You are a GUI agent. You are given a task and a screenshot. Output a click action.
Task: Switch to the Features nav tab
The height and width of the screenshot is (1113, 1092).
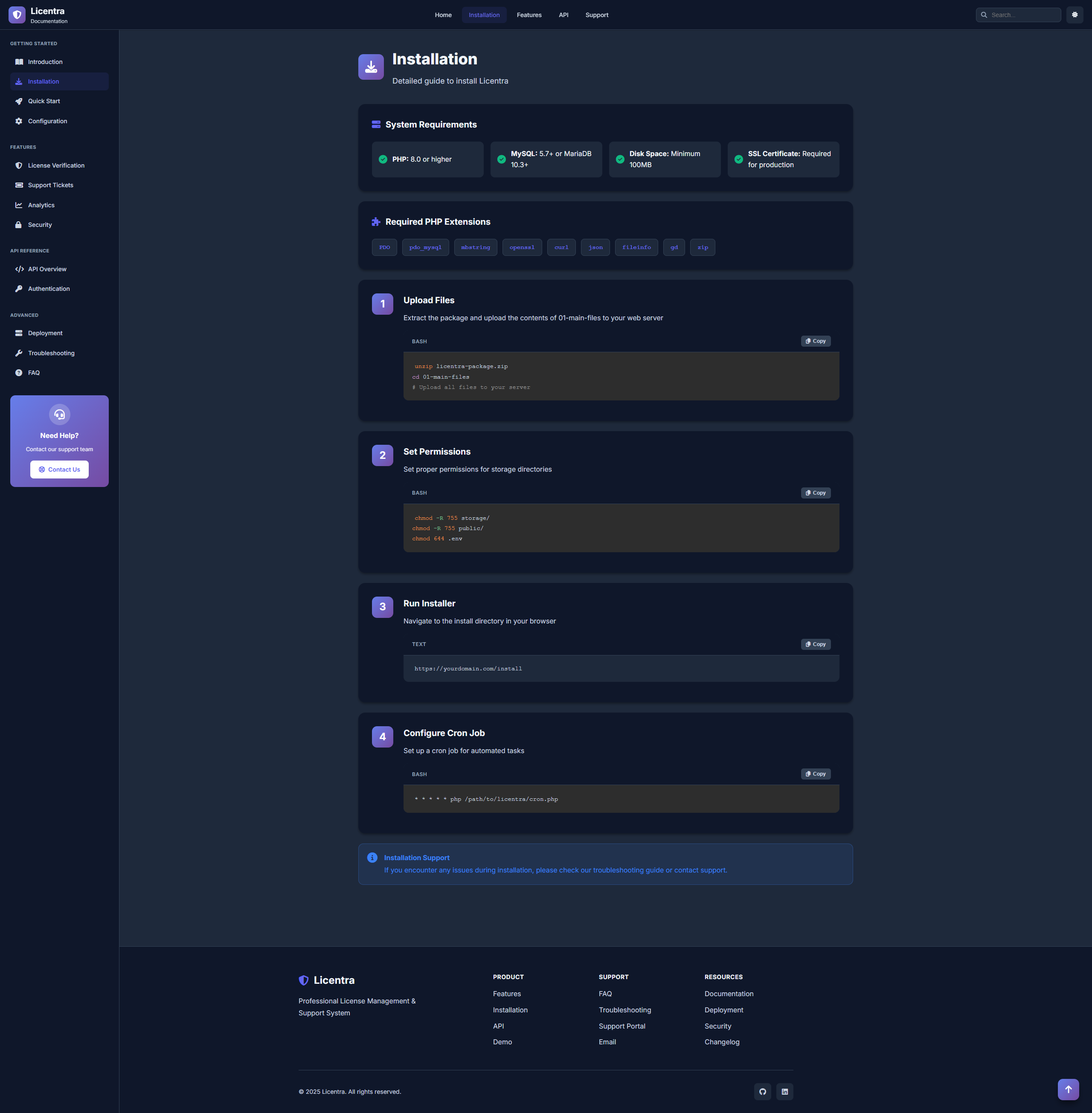pos(528,15)
